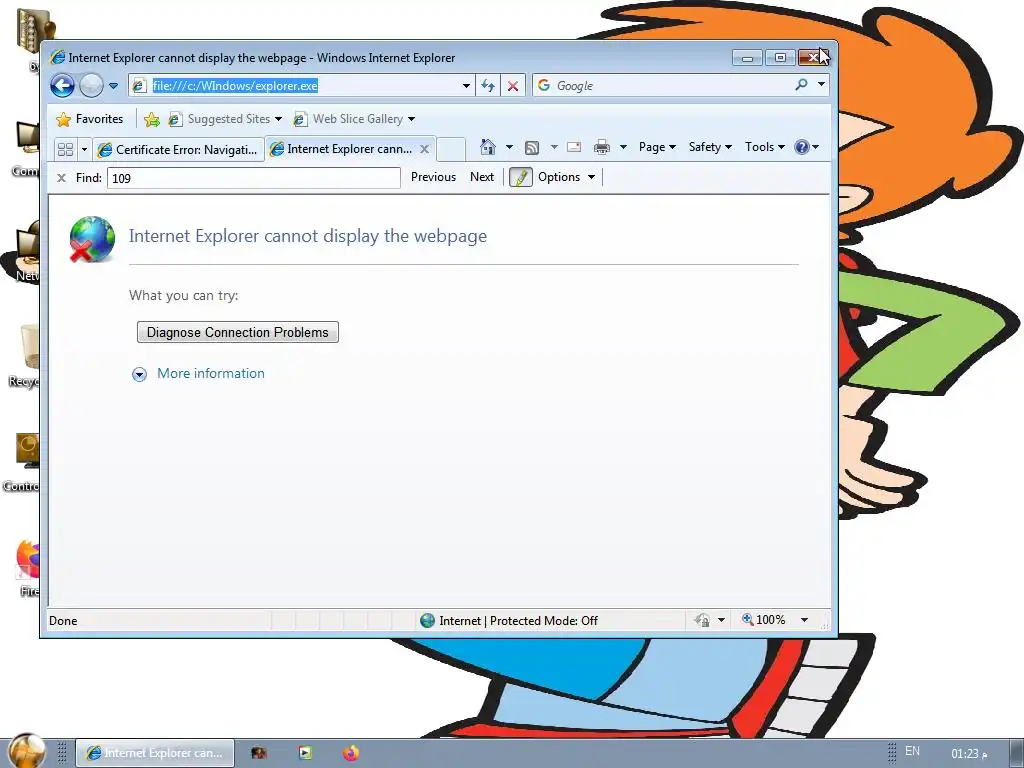The width and height of the screenshot is (1024, 768).
Task: Open a new blank tab
Action: pyautogui.click(x=451, y=149)
